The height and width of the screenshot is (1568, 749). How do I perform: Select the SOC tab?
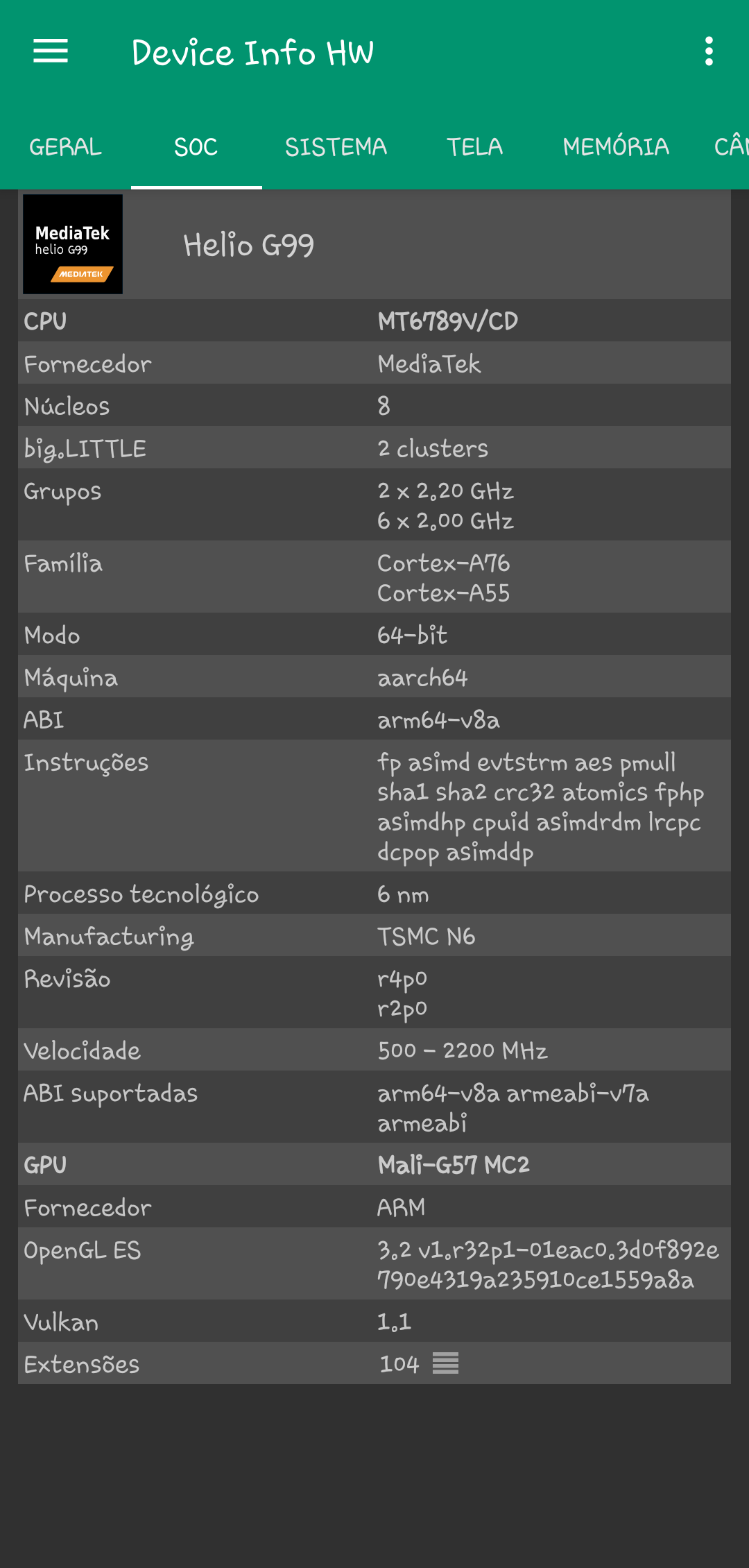pyautogui.click(x=196, y=147)
